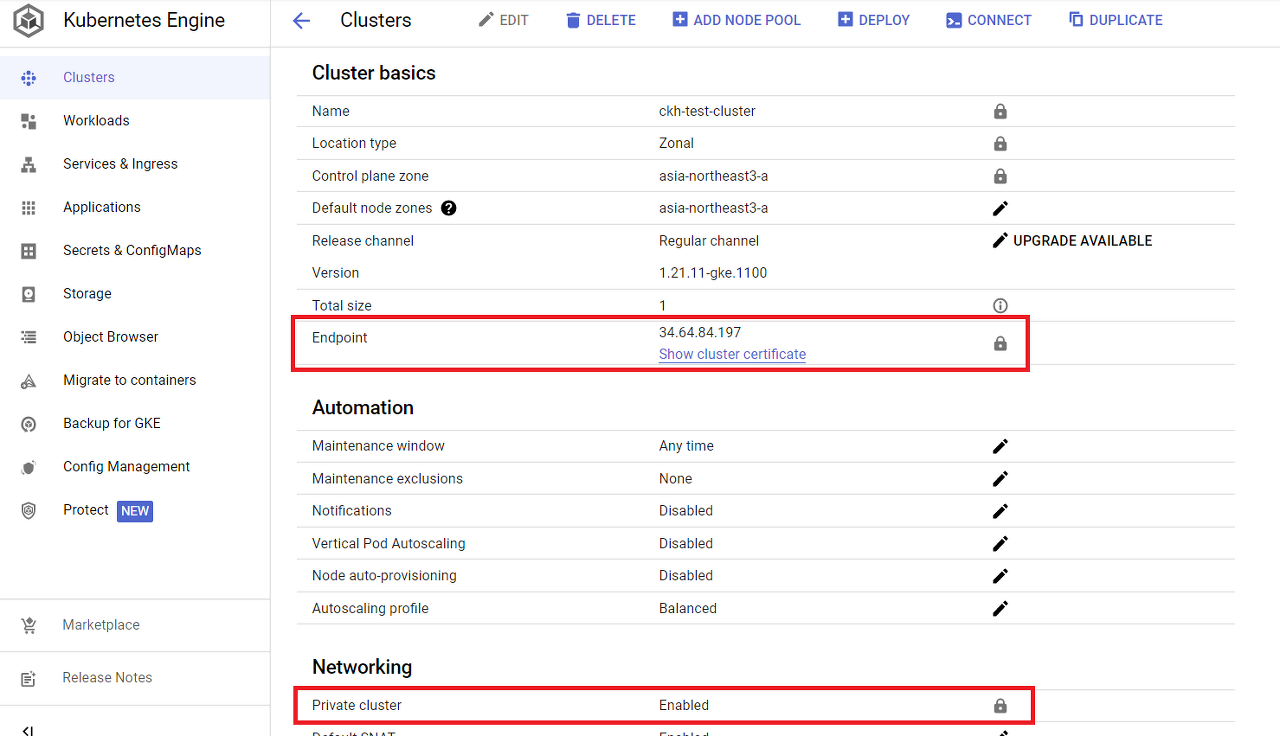Open Services & Ingress in sidebar

tap(135, 164)
